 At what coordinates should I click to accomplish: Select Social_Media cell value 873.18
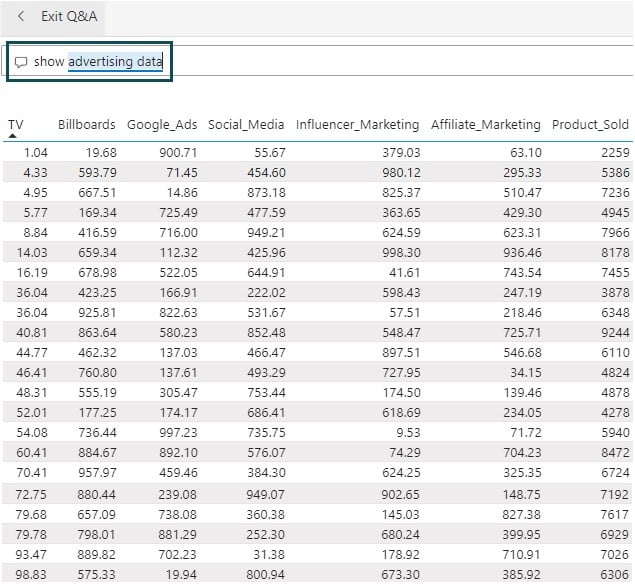pyautogui.click(x=266, y=192)
